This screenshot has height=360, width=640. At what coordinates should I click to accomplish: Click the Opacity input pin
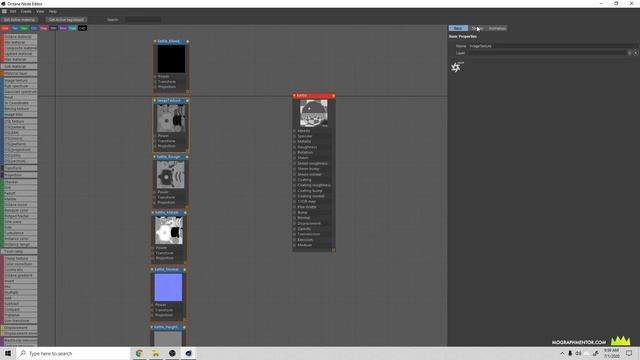click(x=294, y=229)
